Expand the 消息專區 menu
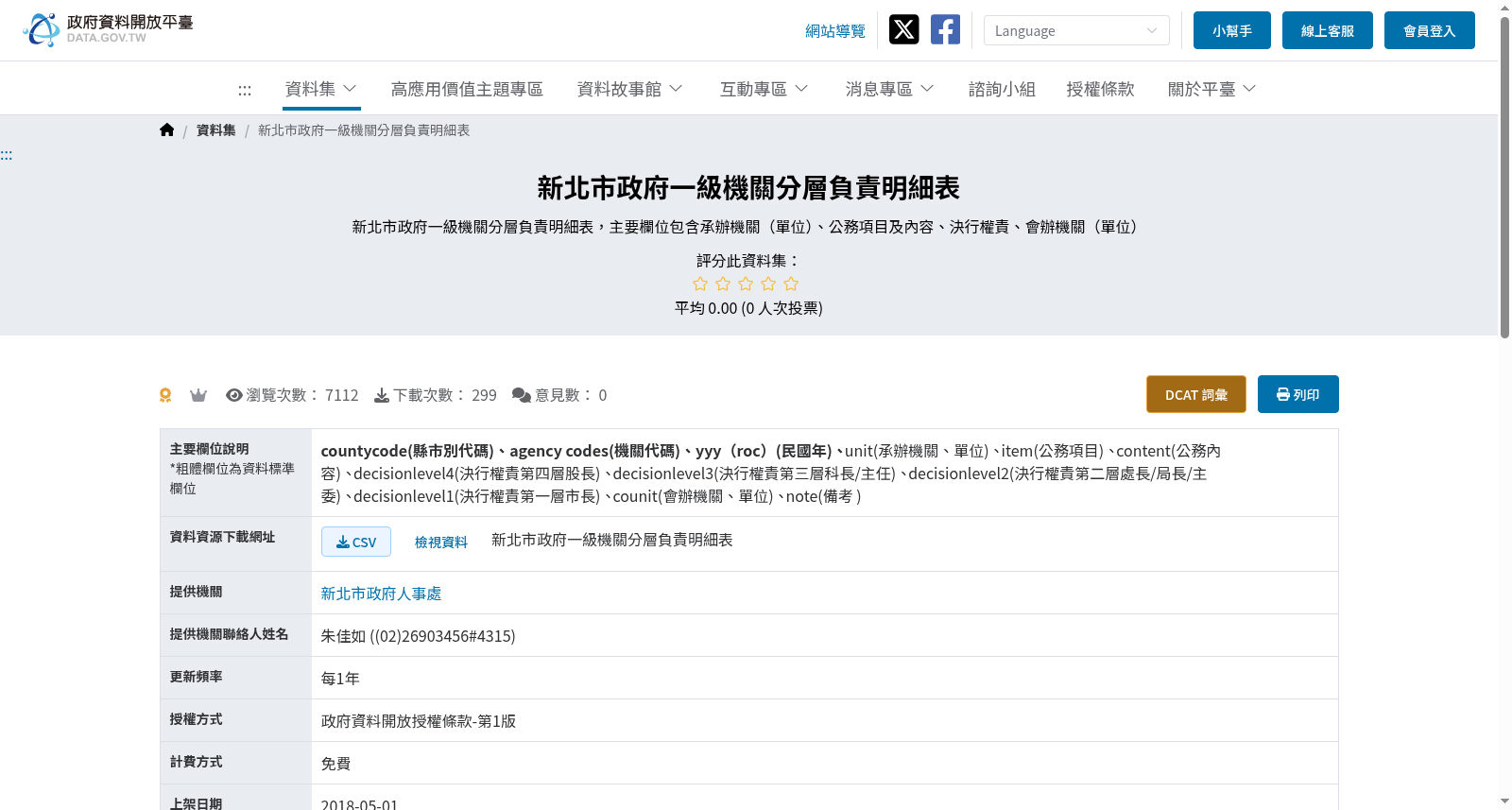 [889, 89]
